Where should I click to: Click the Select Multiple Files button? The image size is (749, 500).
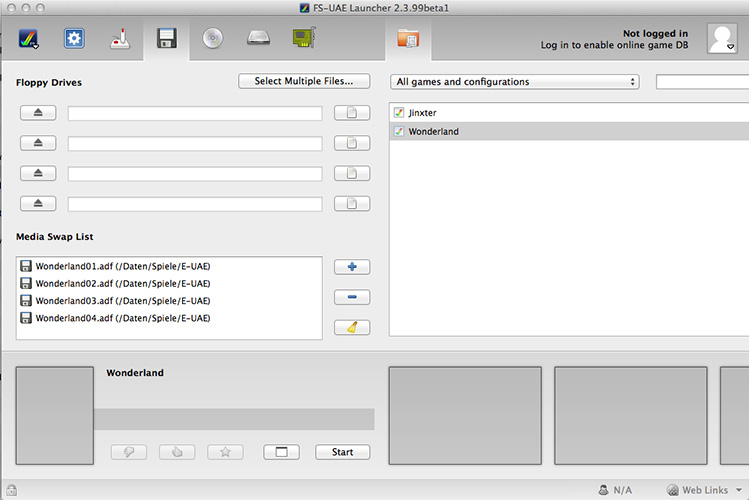[304, 81]
